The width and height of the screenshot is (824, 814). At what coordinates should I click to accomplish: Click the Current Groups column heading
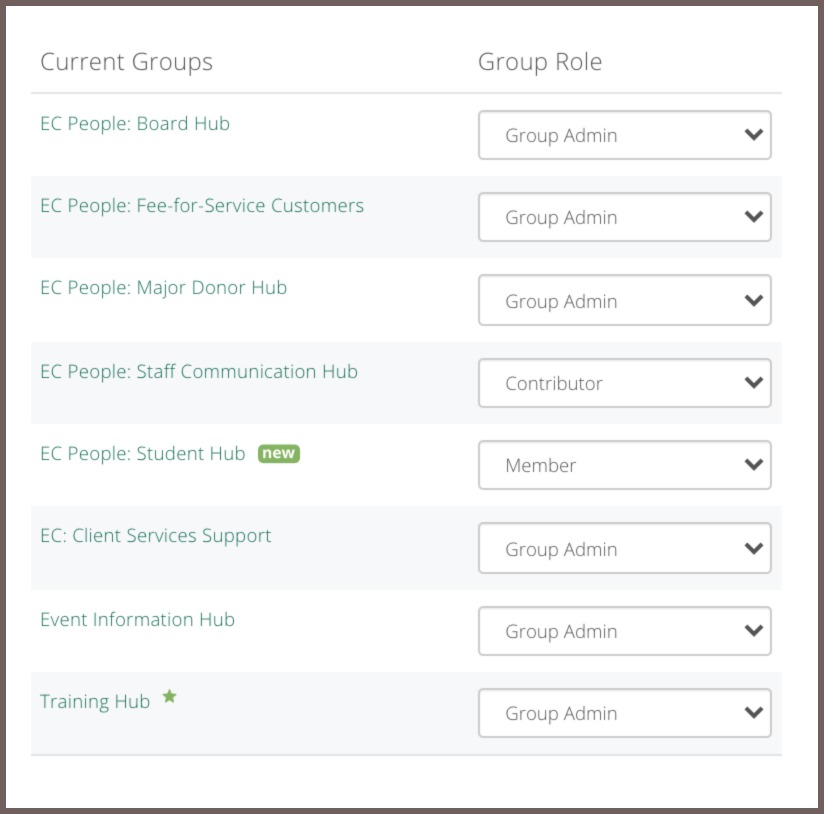[x=127, y=62]
